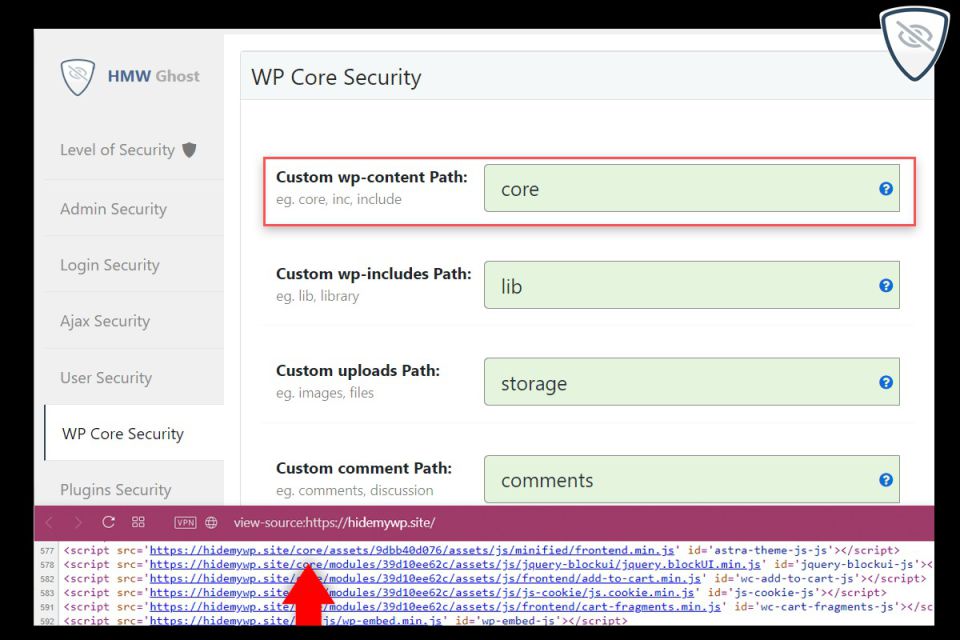Click help icon beside wp-includes path field
The image size is (960, 640).
pyautogui.click(x=885, y=285)
